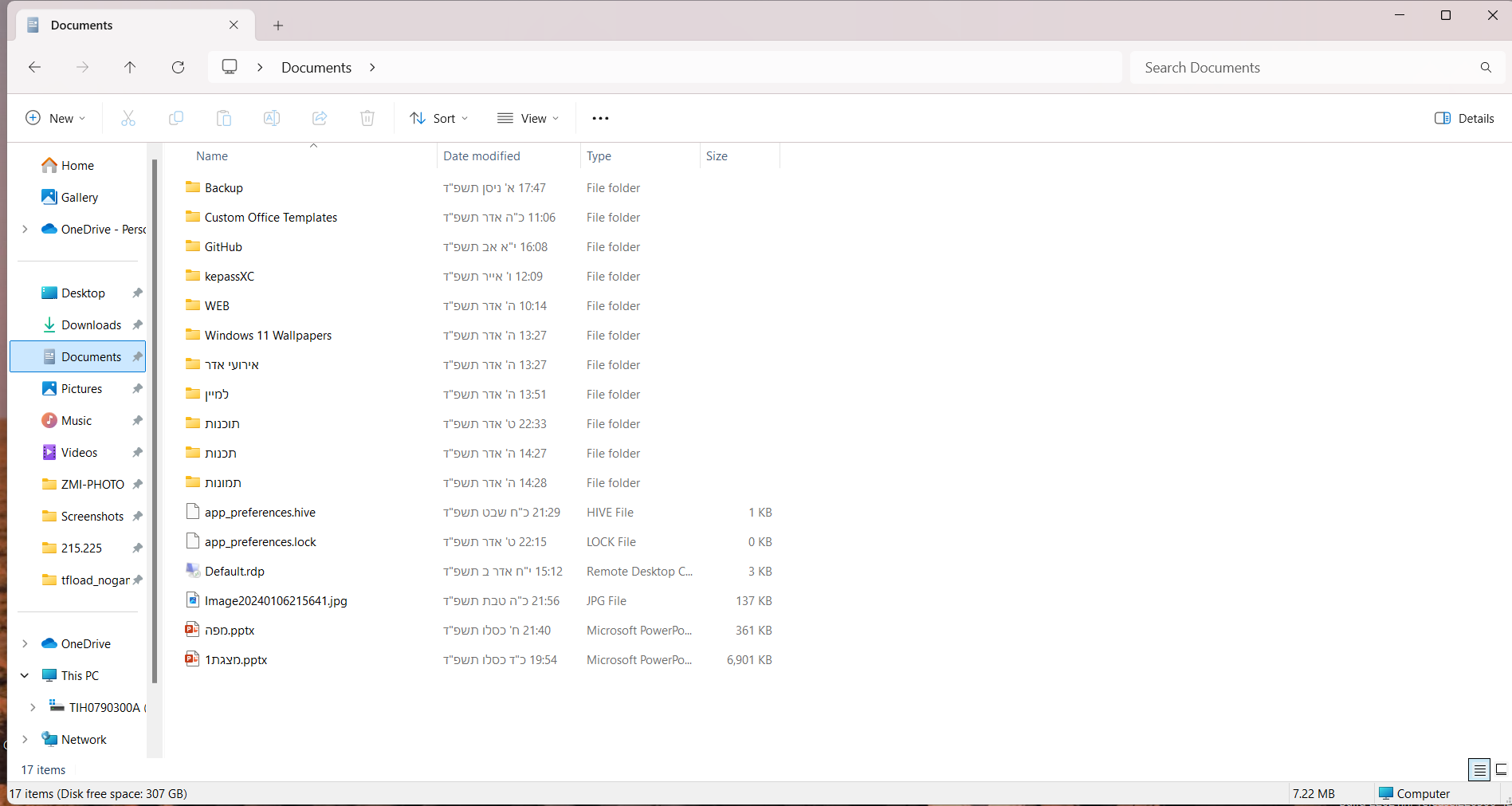Refresh the Documents folder view

tap(178, 67)
